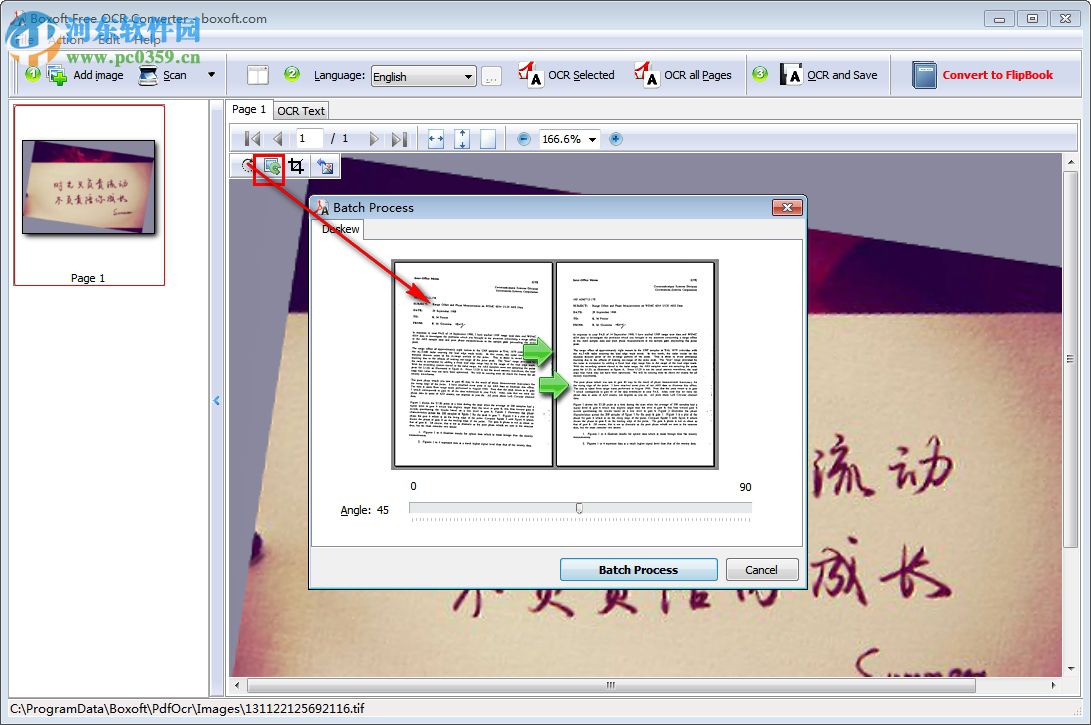
Task: Click the fit-height zoom icon
Action: 461,138
